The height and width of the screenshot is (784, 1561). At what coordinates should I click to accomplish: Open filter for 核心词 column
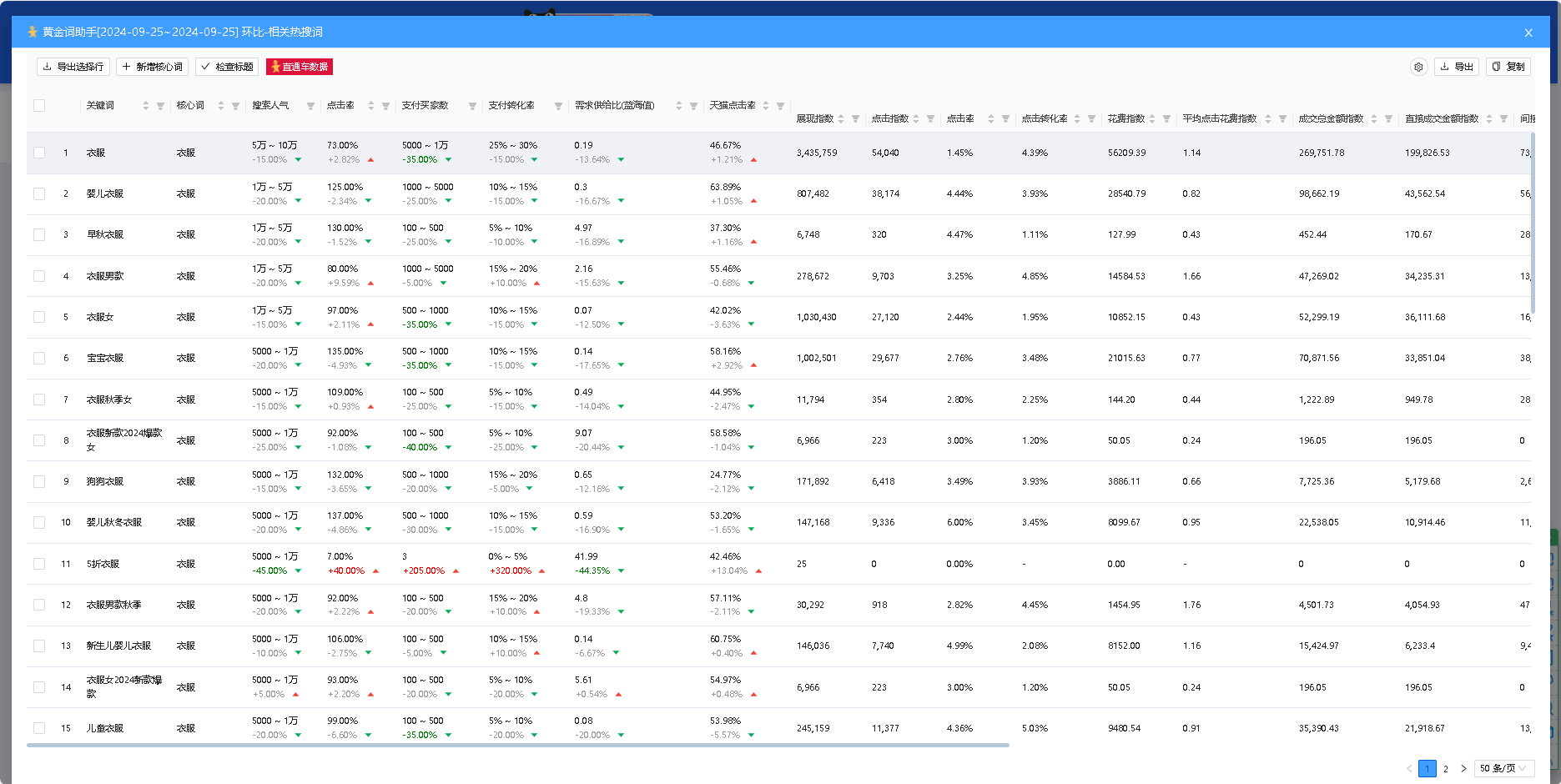click(x=235, y=106)
